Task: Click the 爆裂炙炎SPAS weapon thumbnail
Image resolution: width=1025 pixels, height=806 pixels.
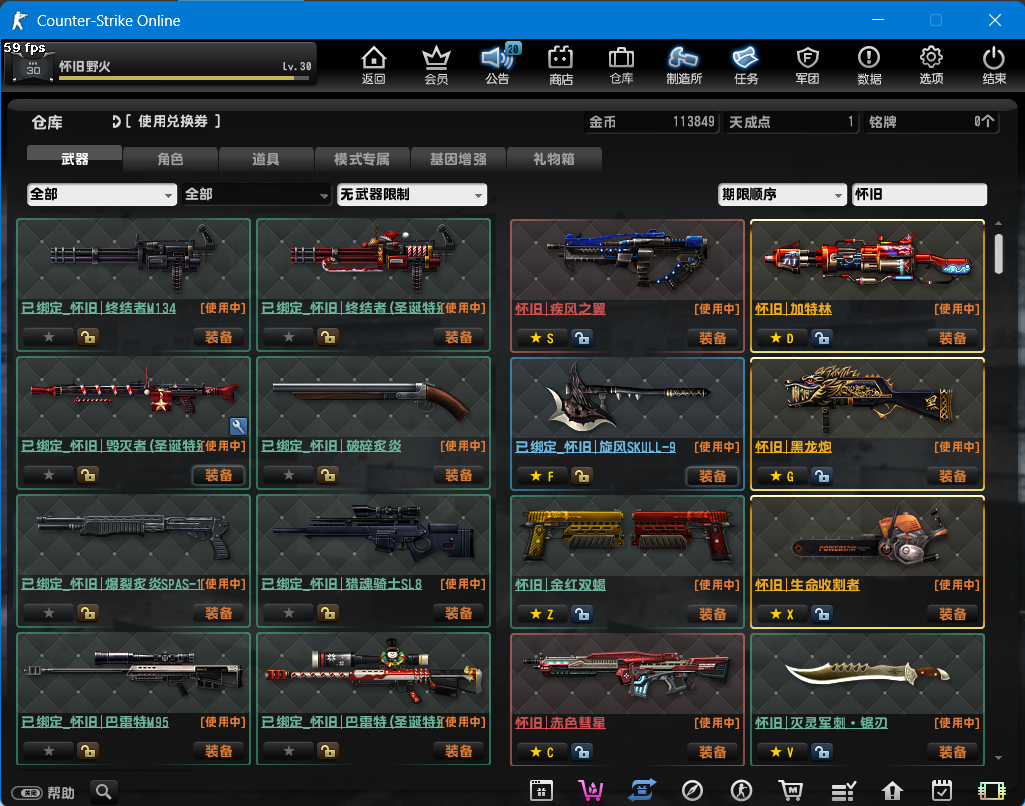Action: click(x=133, y=535)
